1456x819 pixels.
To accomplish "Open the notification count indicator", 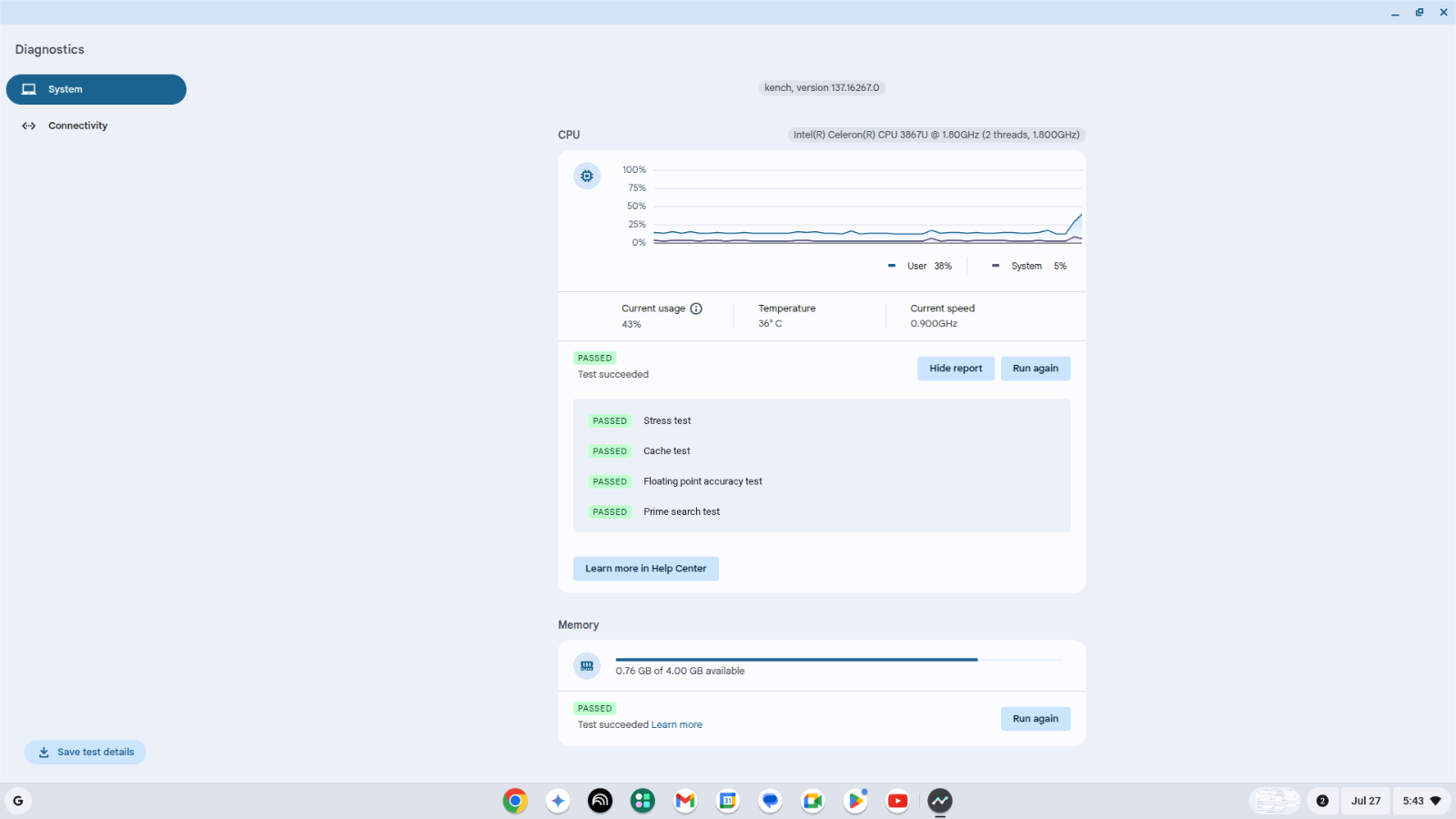I will (x=1322, y=801).
